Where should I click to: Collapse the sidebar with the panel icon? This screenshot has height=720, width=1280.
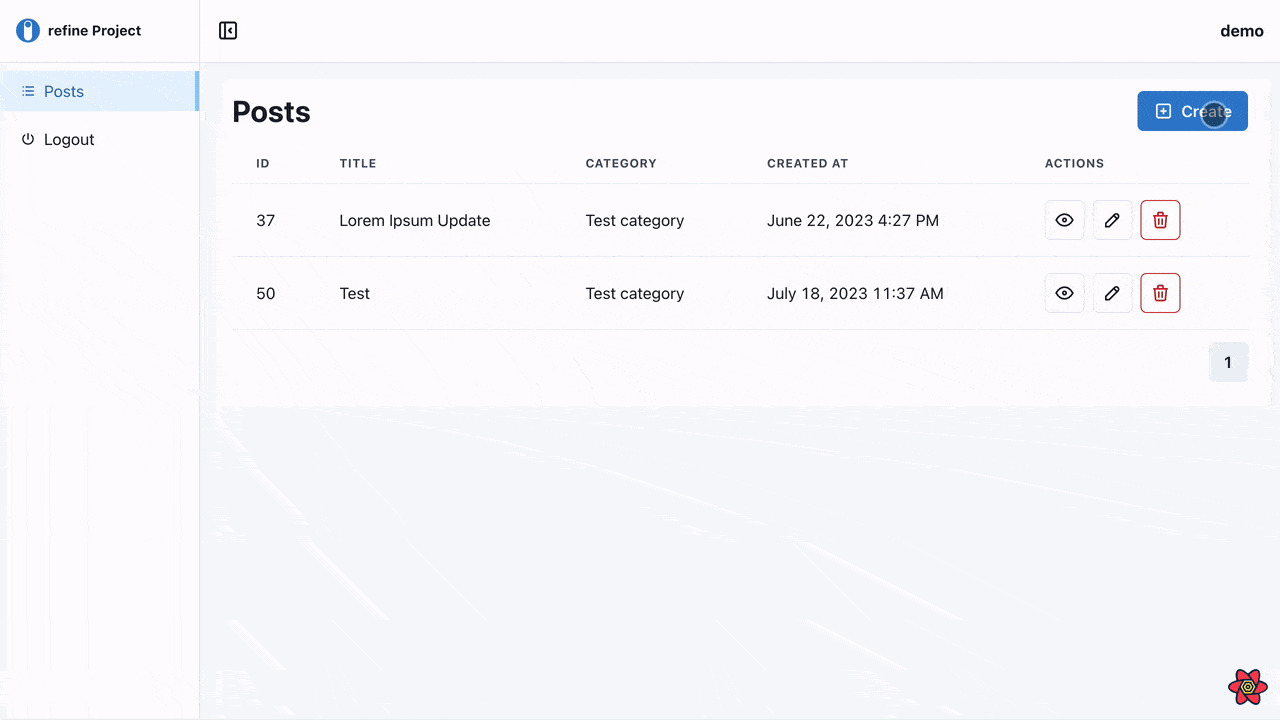pyautogui.click(x=228, y=31)
